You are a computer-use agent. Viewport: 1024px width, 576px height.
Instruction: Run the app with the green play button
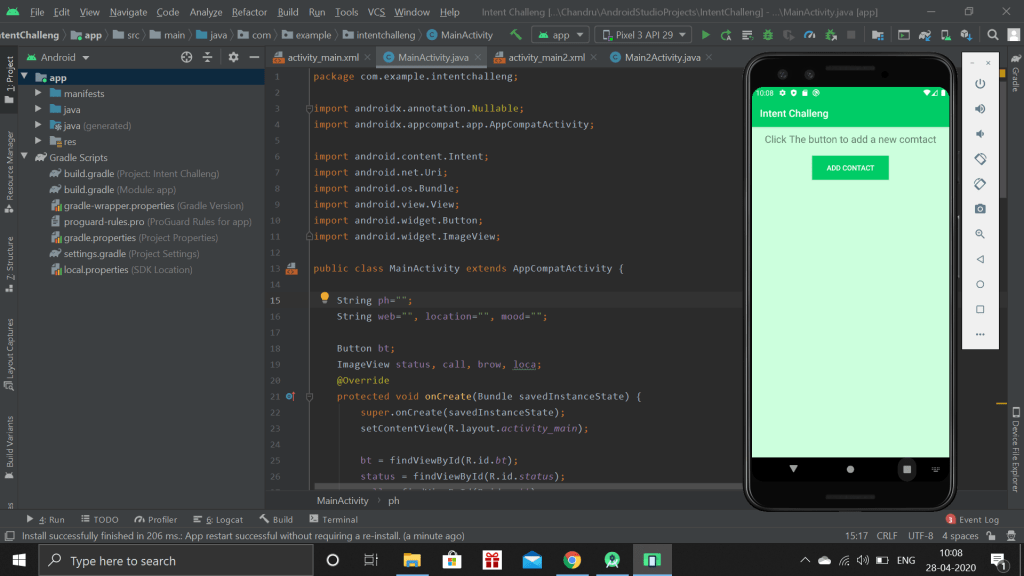point(706,35)
